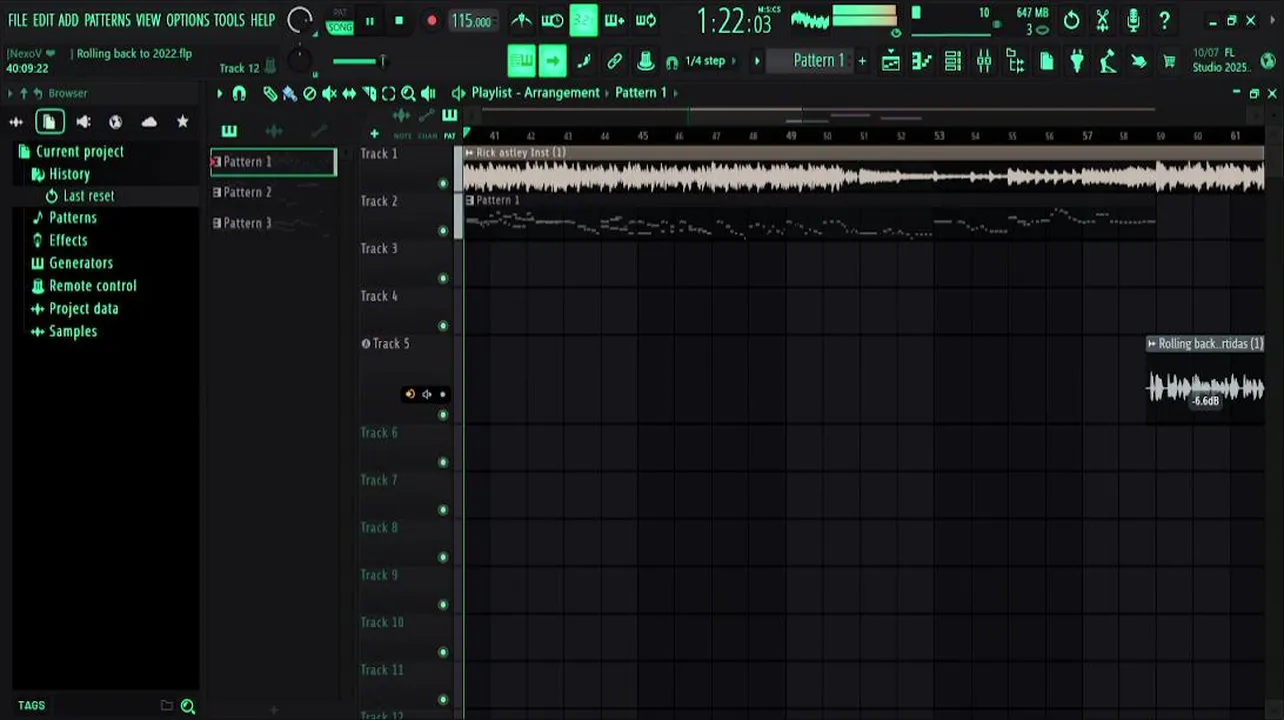
Task: Click the link icon for multilink controllers
Action: point(614,61)
